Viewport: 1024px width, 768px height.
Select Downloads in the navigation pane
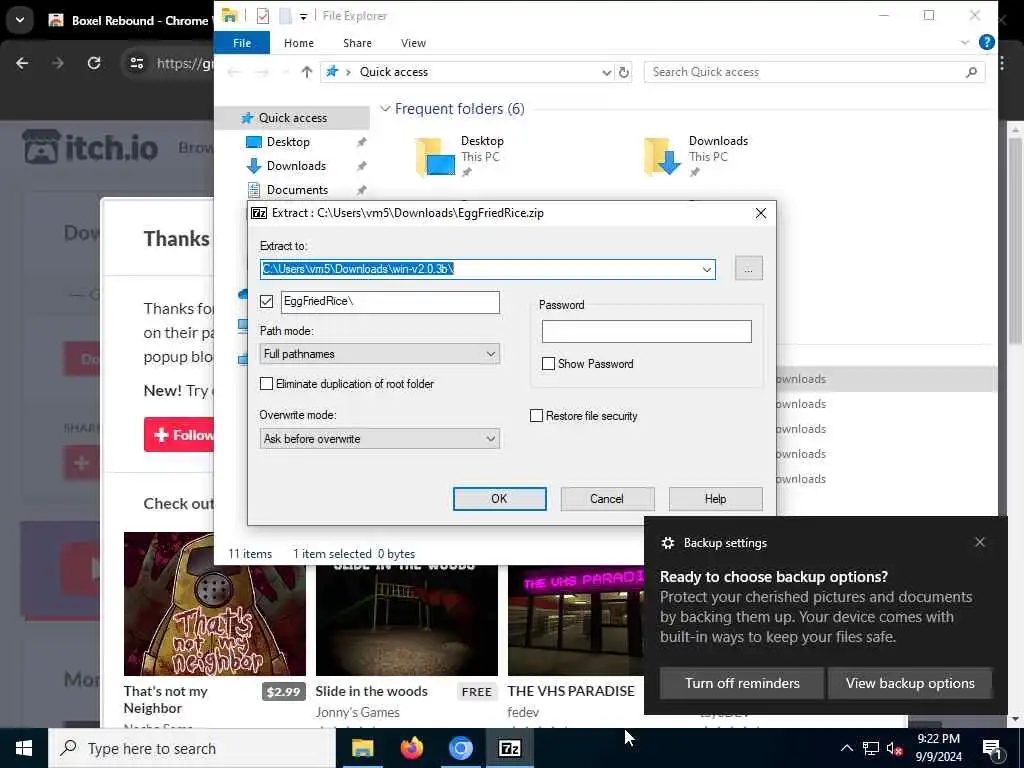tap(296, 166)
